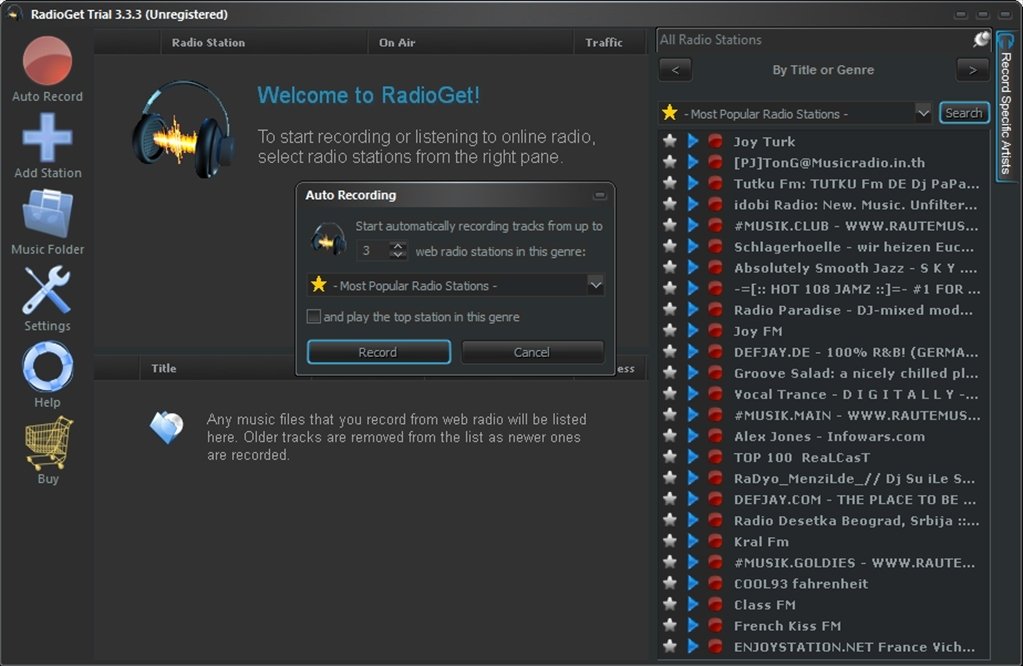Enable play the top station checkbox
This screenshot has width=1023, height=666.
pos(314,316)
